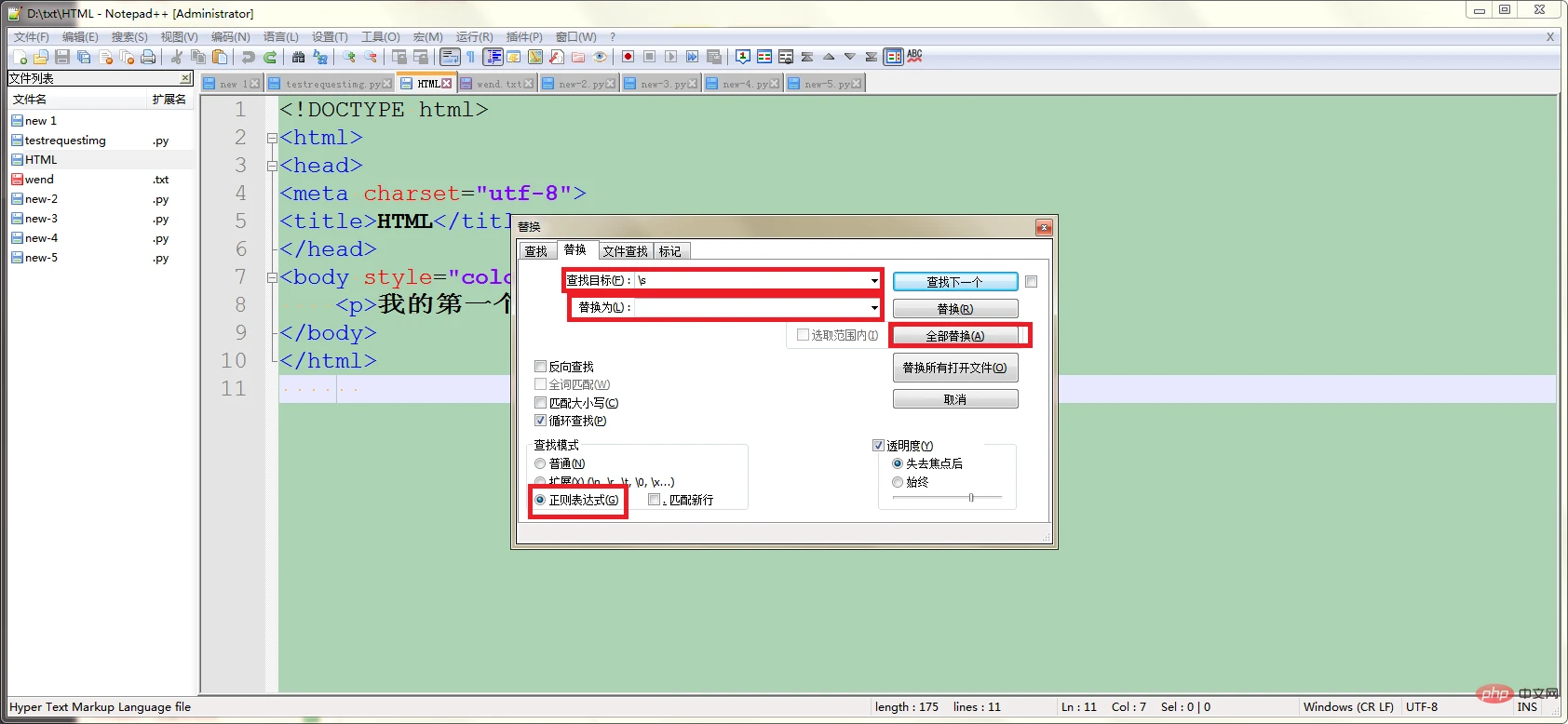Expand the 查找目标 (find what) dropdown arrow
Image resolution: width=1568 pixels, height=724 pixels.
point(874,280)
